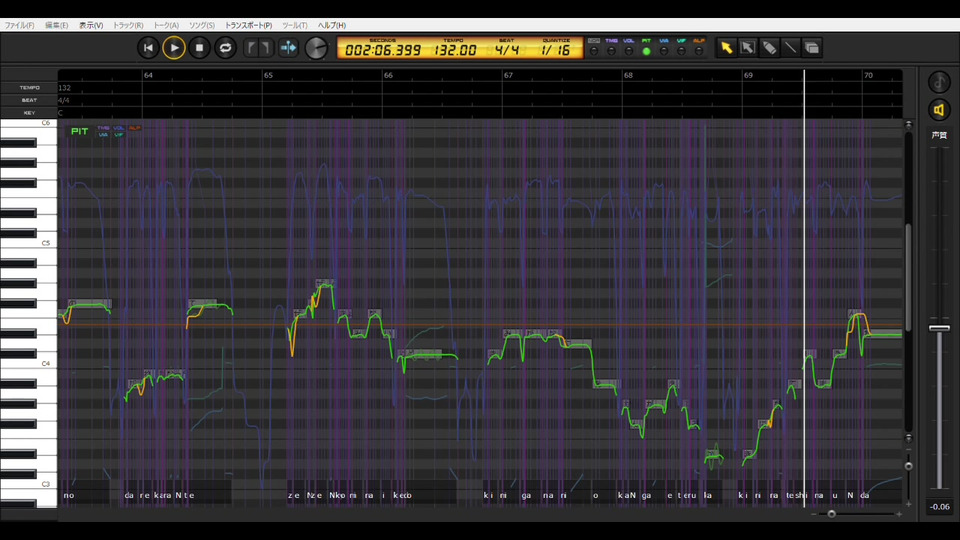Click the TEMPO row label button

(x=29, y=88)
